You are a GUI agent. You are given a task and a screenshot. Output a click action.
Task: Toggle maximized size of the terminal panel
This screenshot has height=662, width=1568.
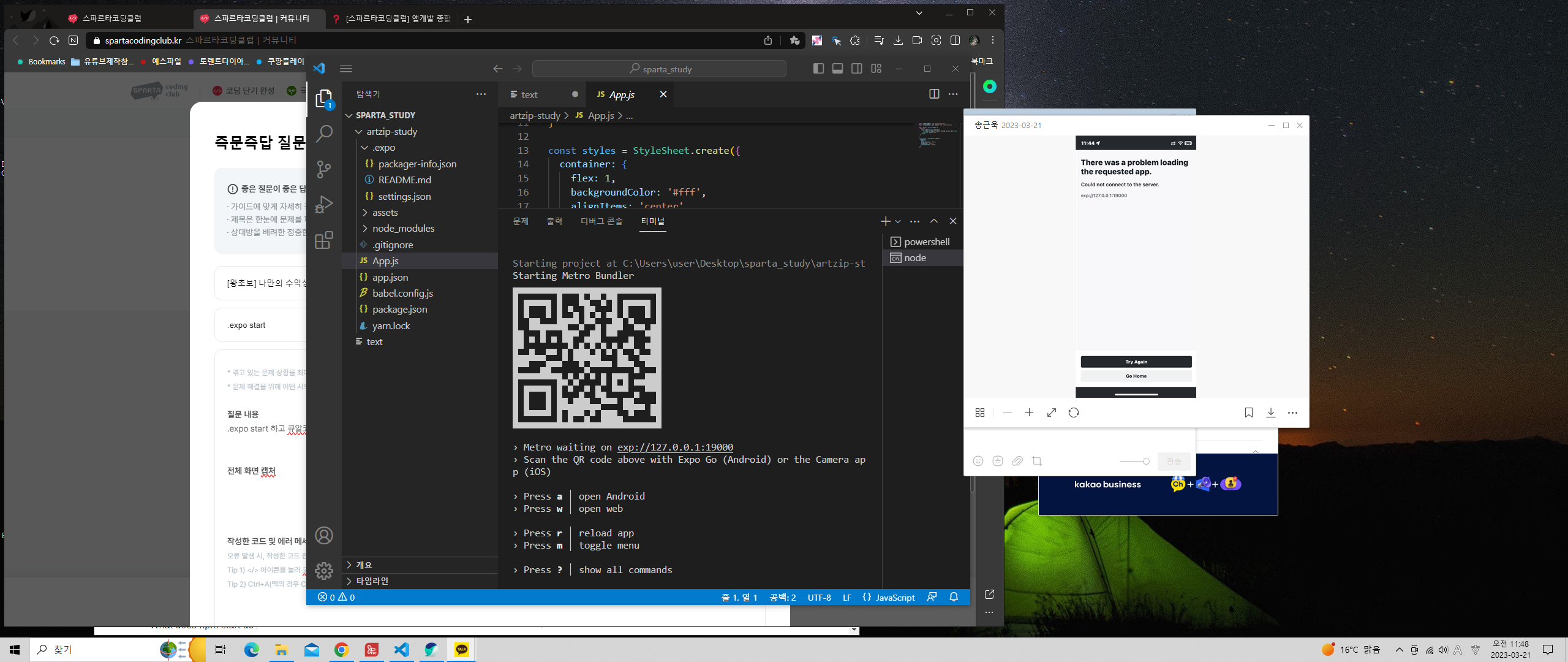point(934,221)
